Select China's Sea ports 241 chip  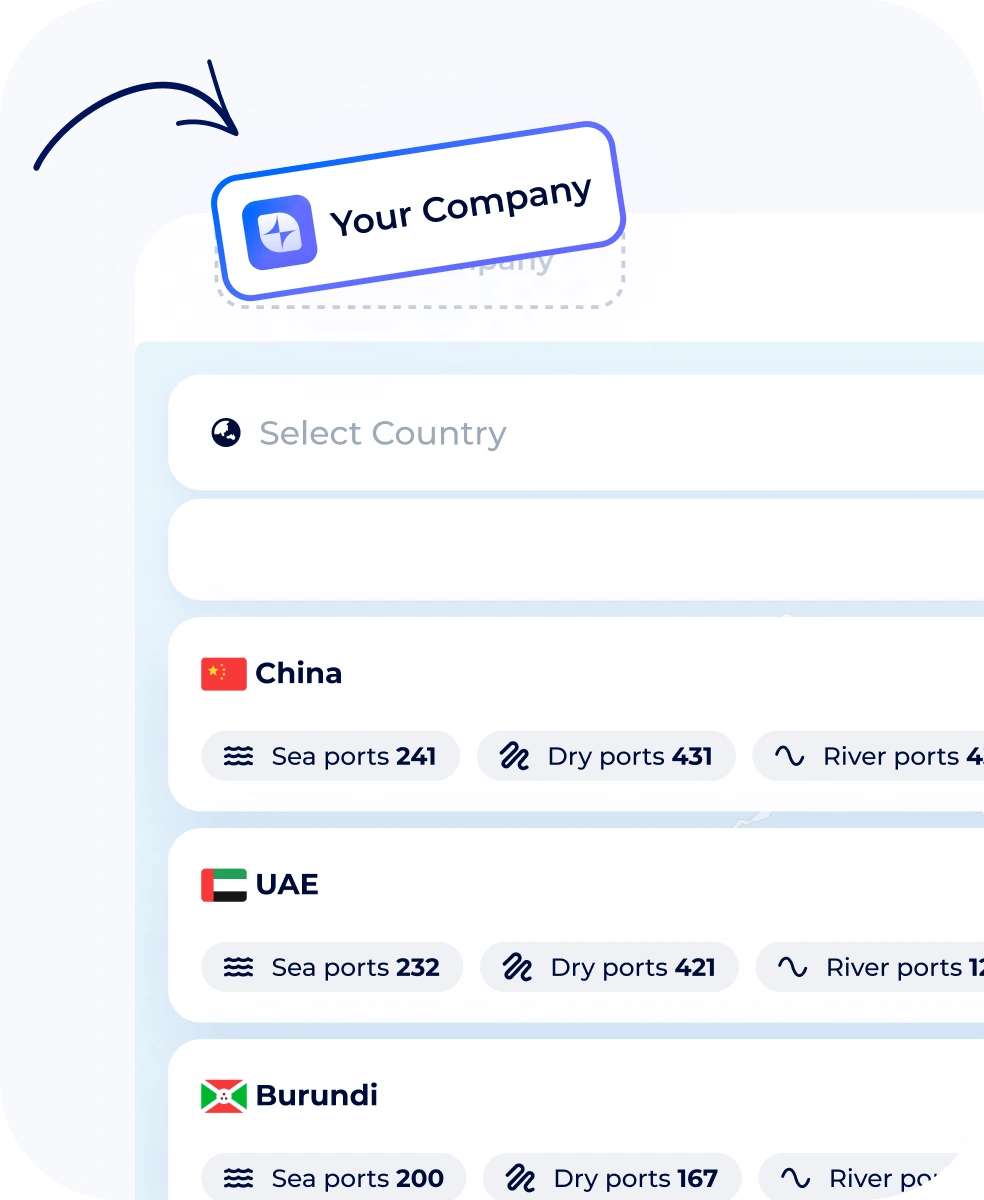pos(330,757)
